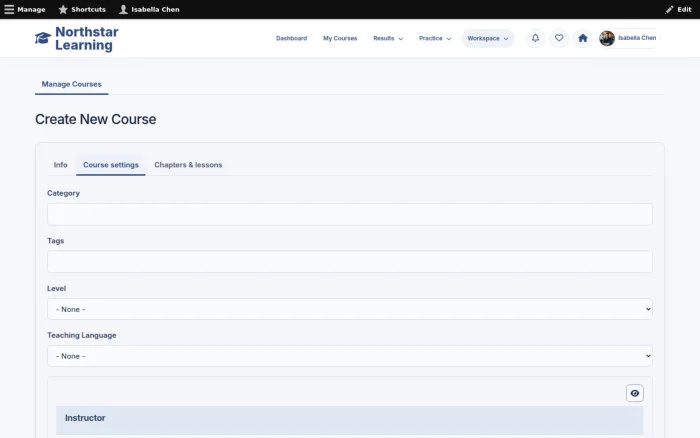700x438 pixels.
Task: Click the home icon
Action: pos(583,38)
